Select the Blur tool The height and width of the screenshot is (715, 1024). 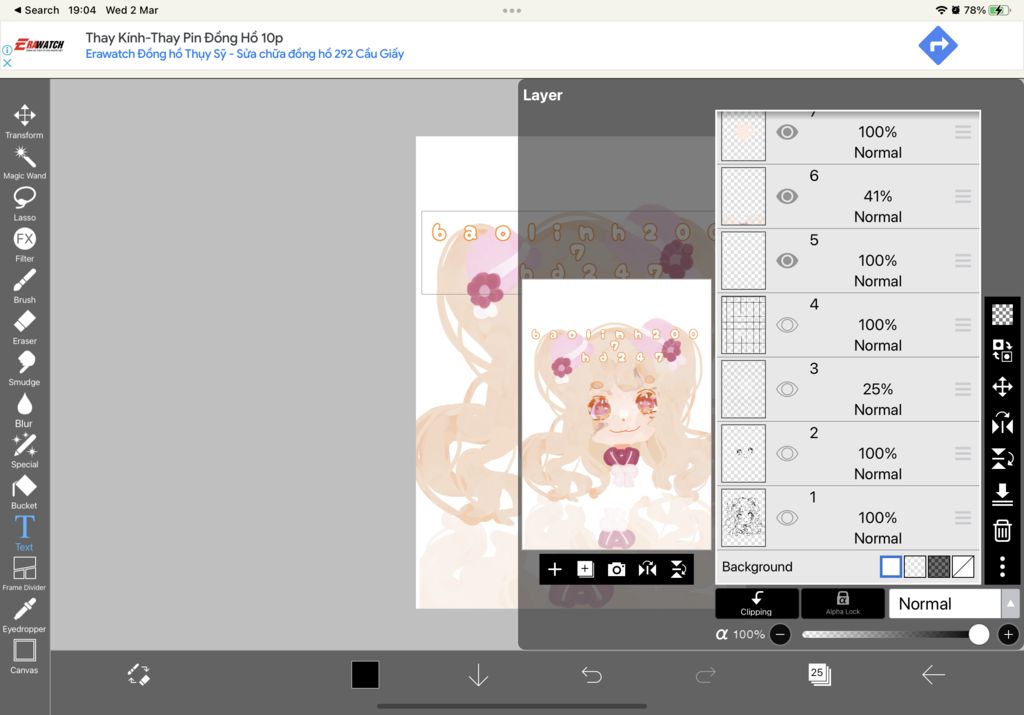[24, 409]
